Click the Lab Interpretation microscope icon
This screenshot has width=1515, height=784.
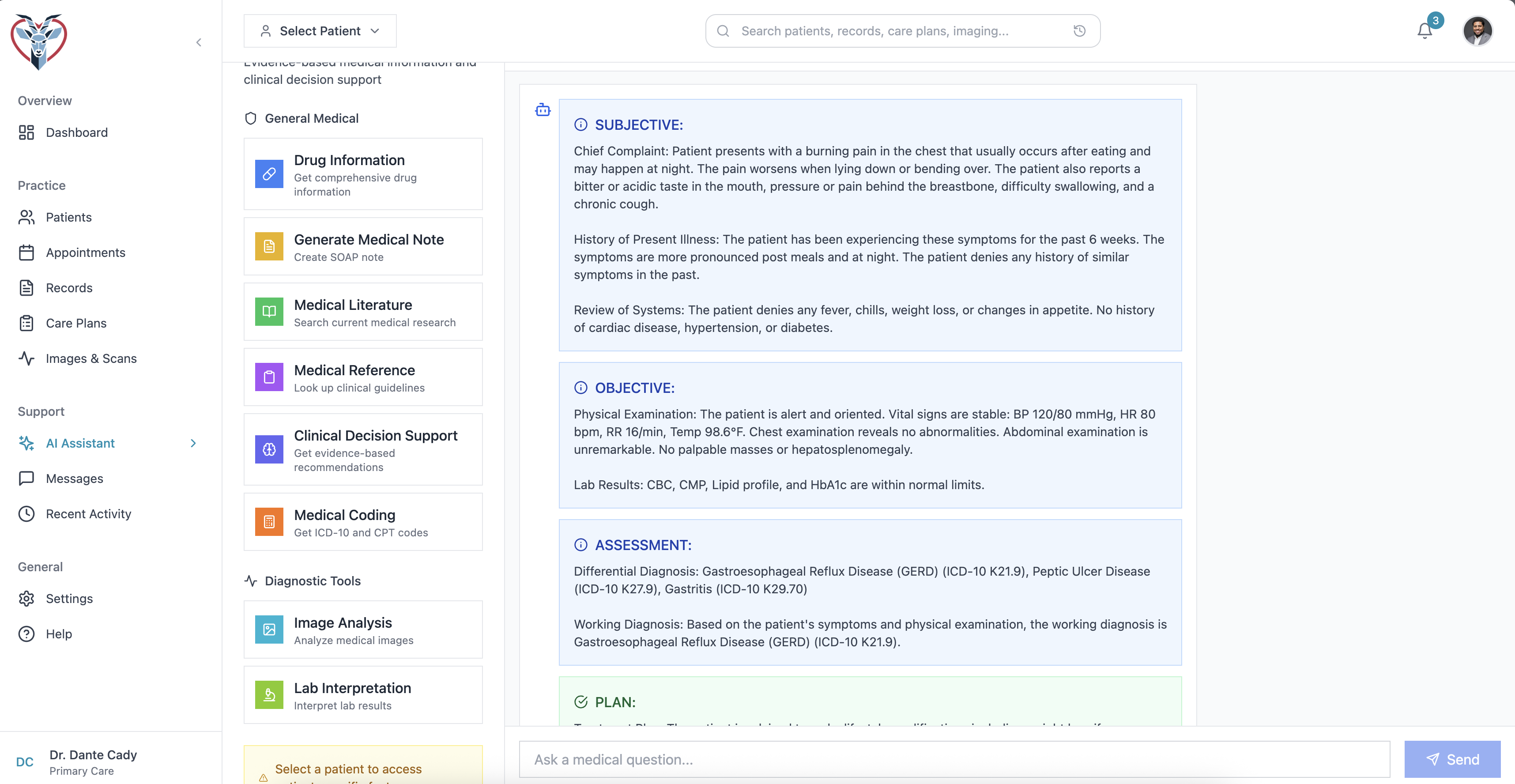pyautogui.click(x=269, y=695)
